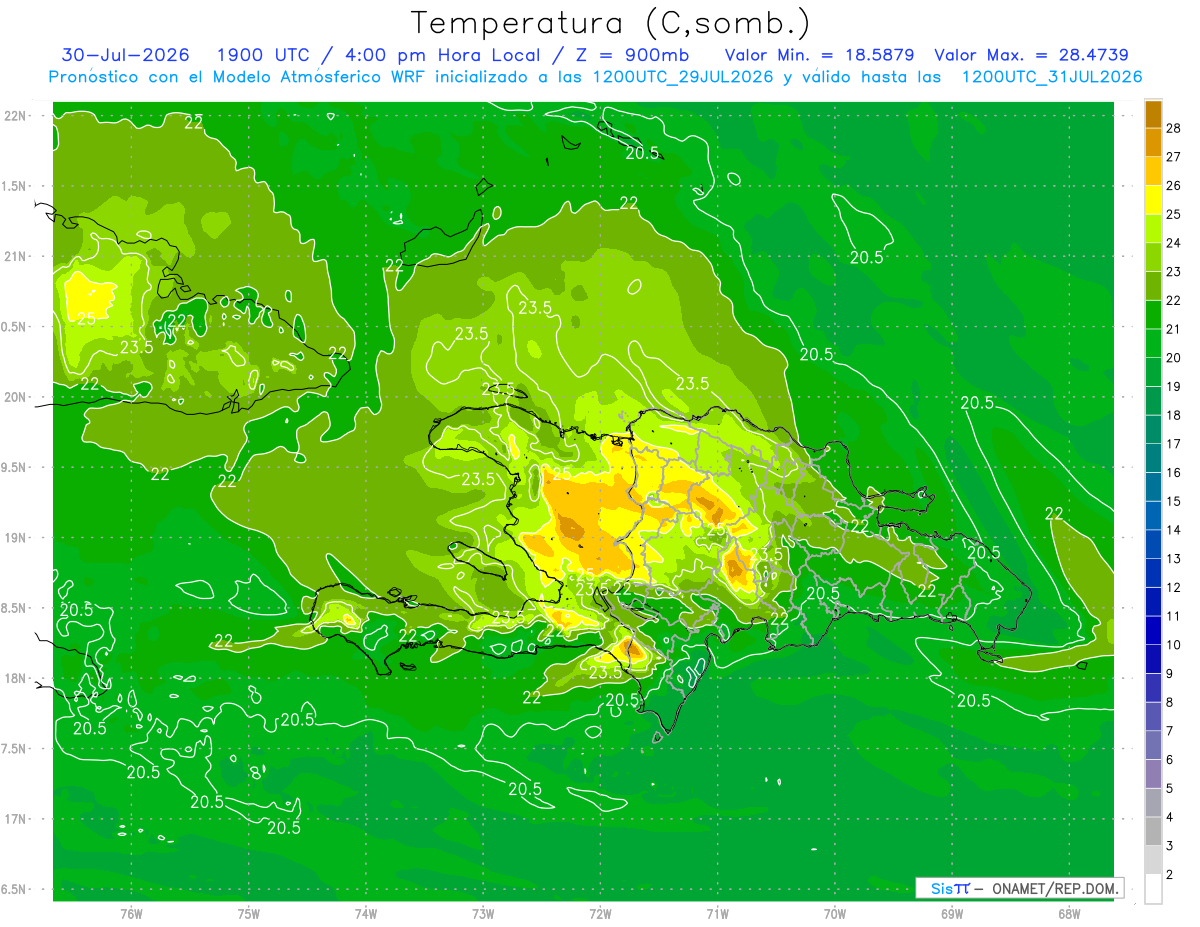Viewport: 1200px width, 927px height.
Task: Click the '17N' latitude axis label
Action: pyautogui.click(x=16, y=819)
